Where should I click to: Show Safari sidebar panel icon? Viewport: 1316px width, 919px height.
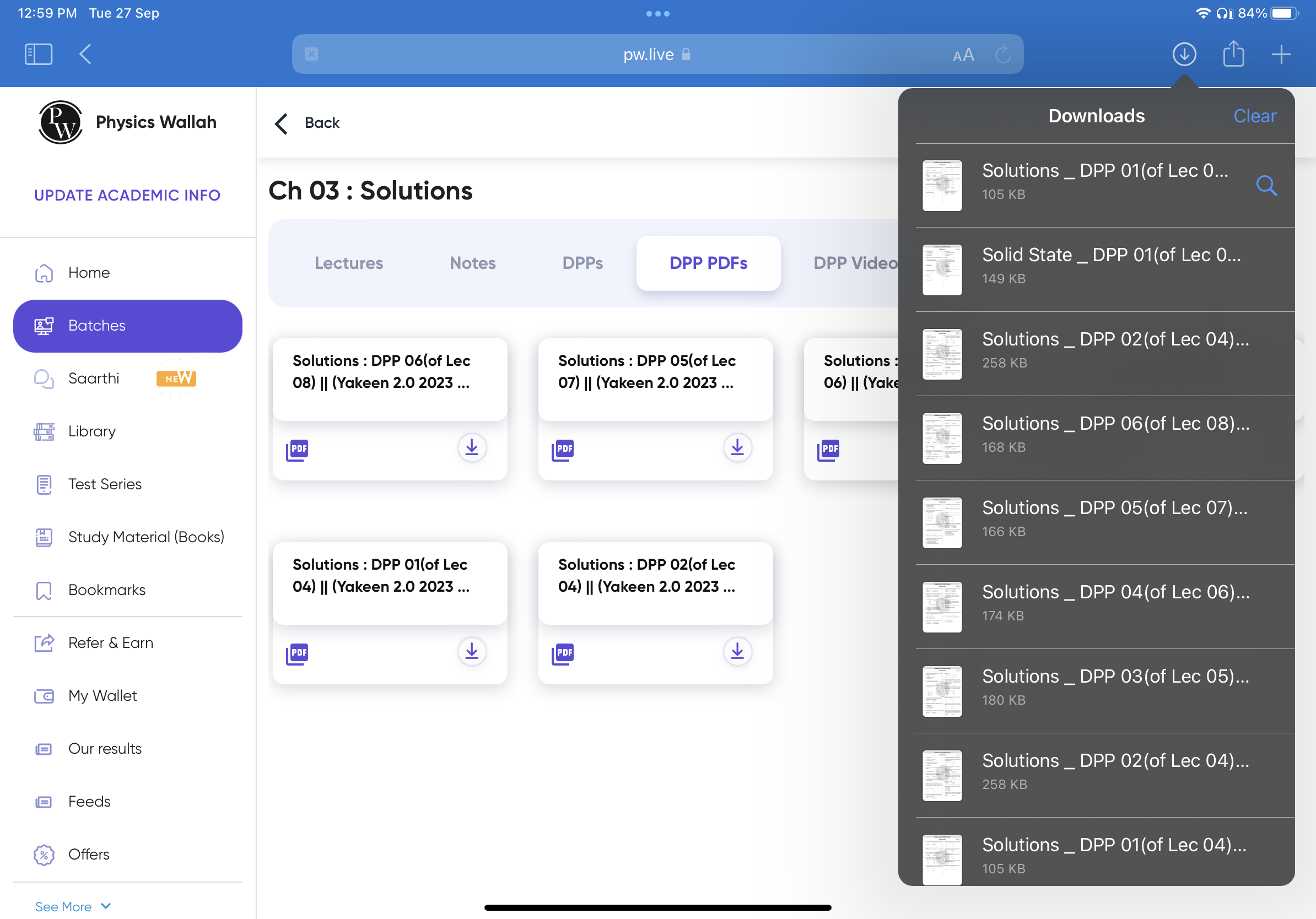[39, 55]
